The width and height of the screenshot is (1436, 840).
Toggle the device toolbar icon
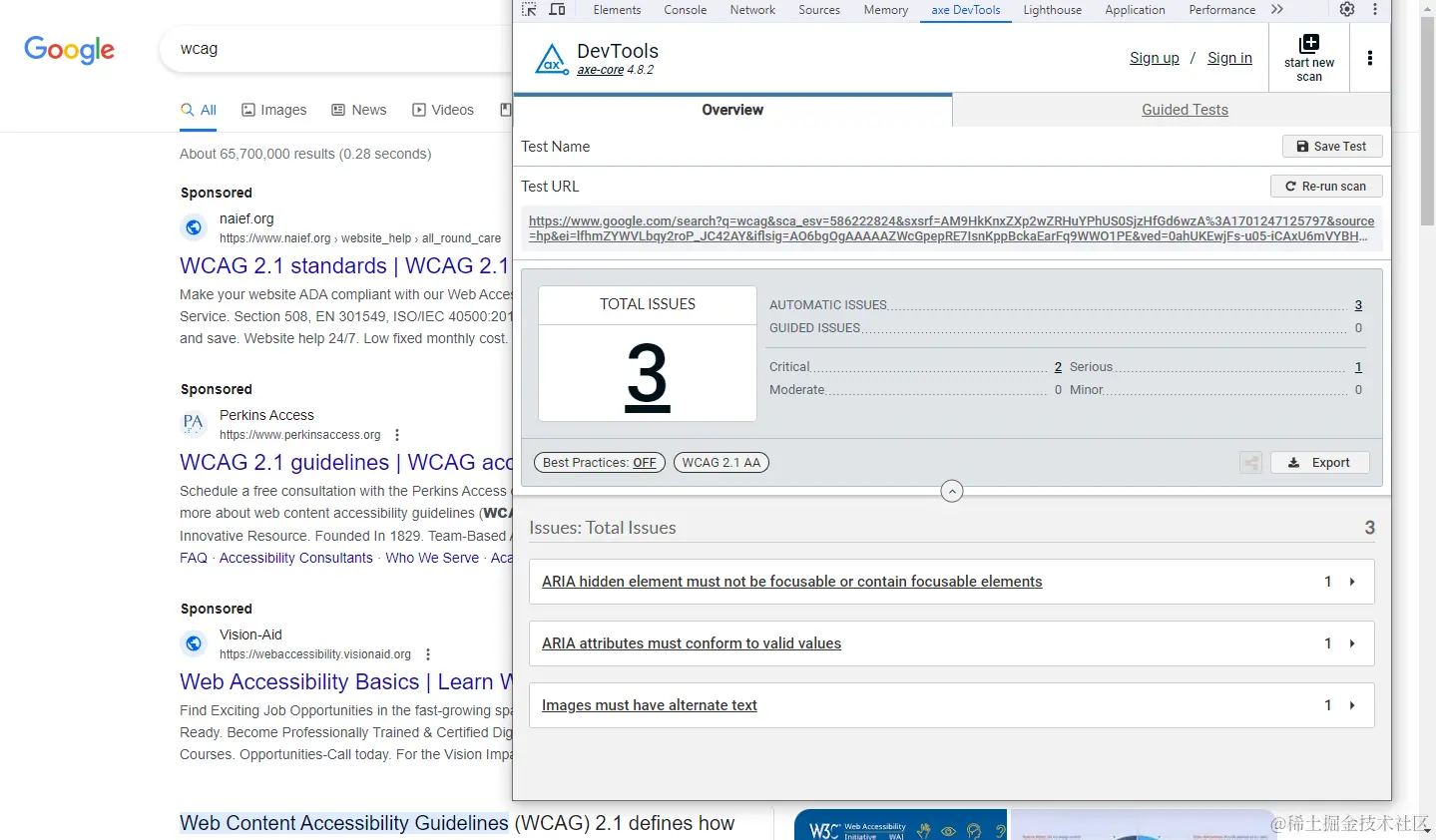[x=557, y=10]
